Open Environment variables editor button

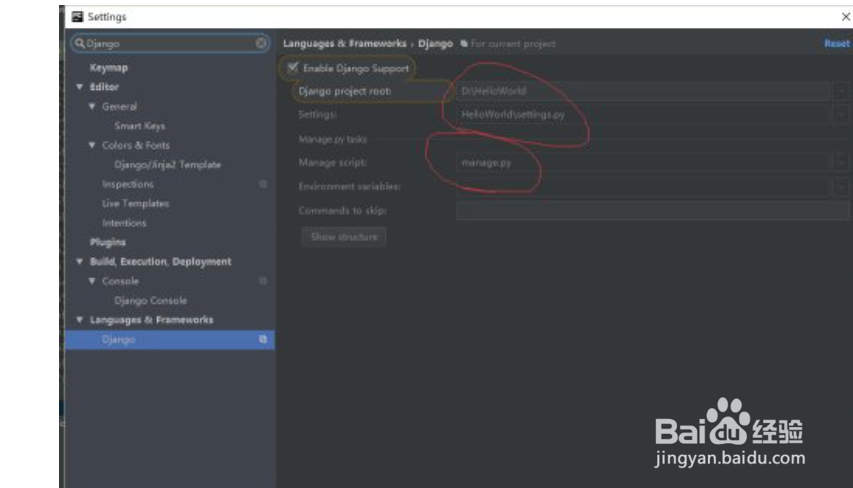pos(841,186)
